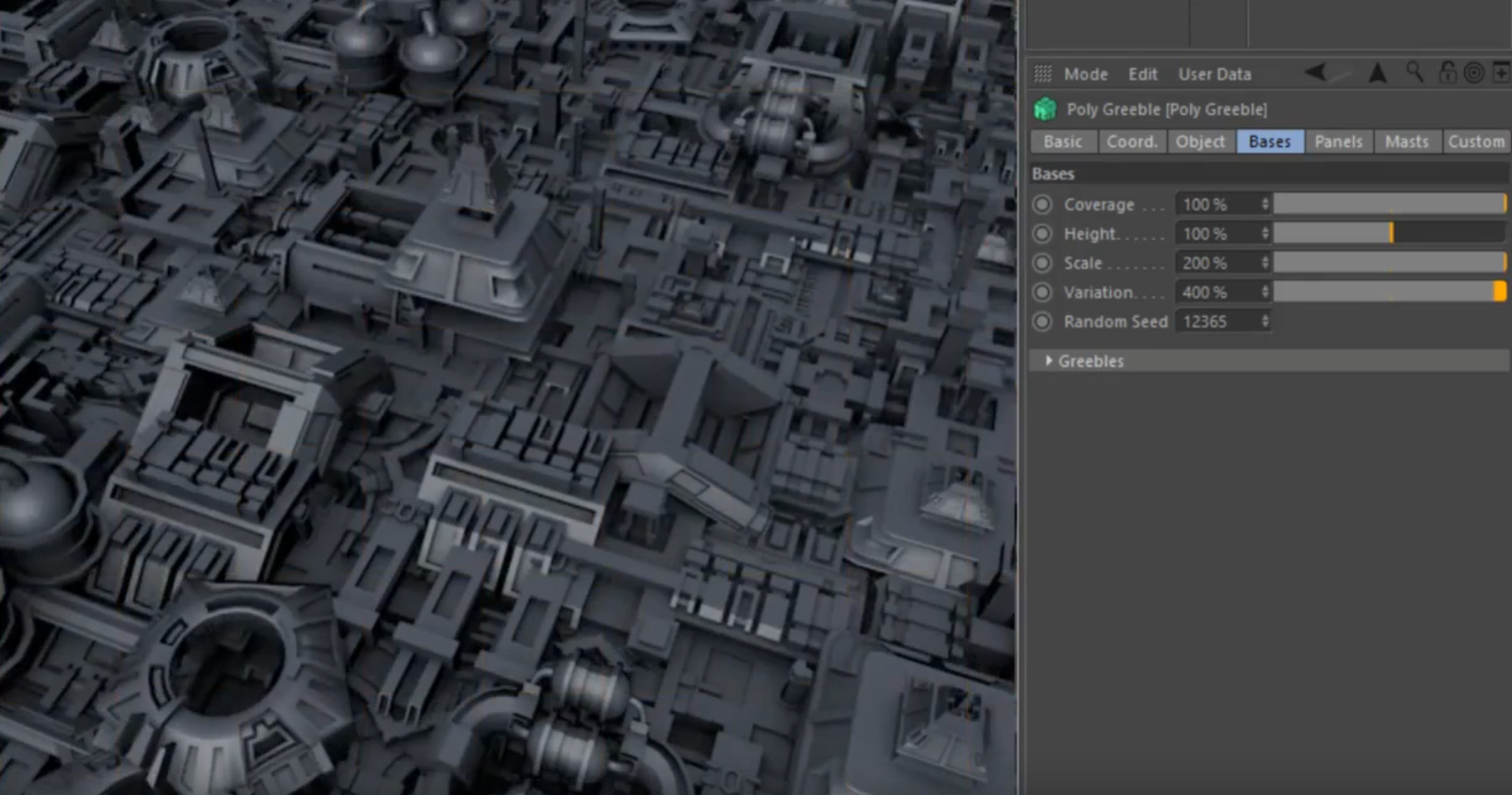Click the new Attribute Manager plus icon
The height and width of the screenshot is (795, 1512).
tap(1501, 73)
